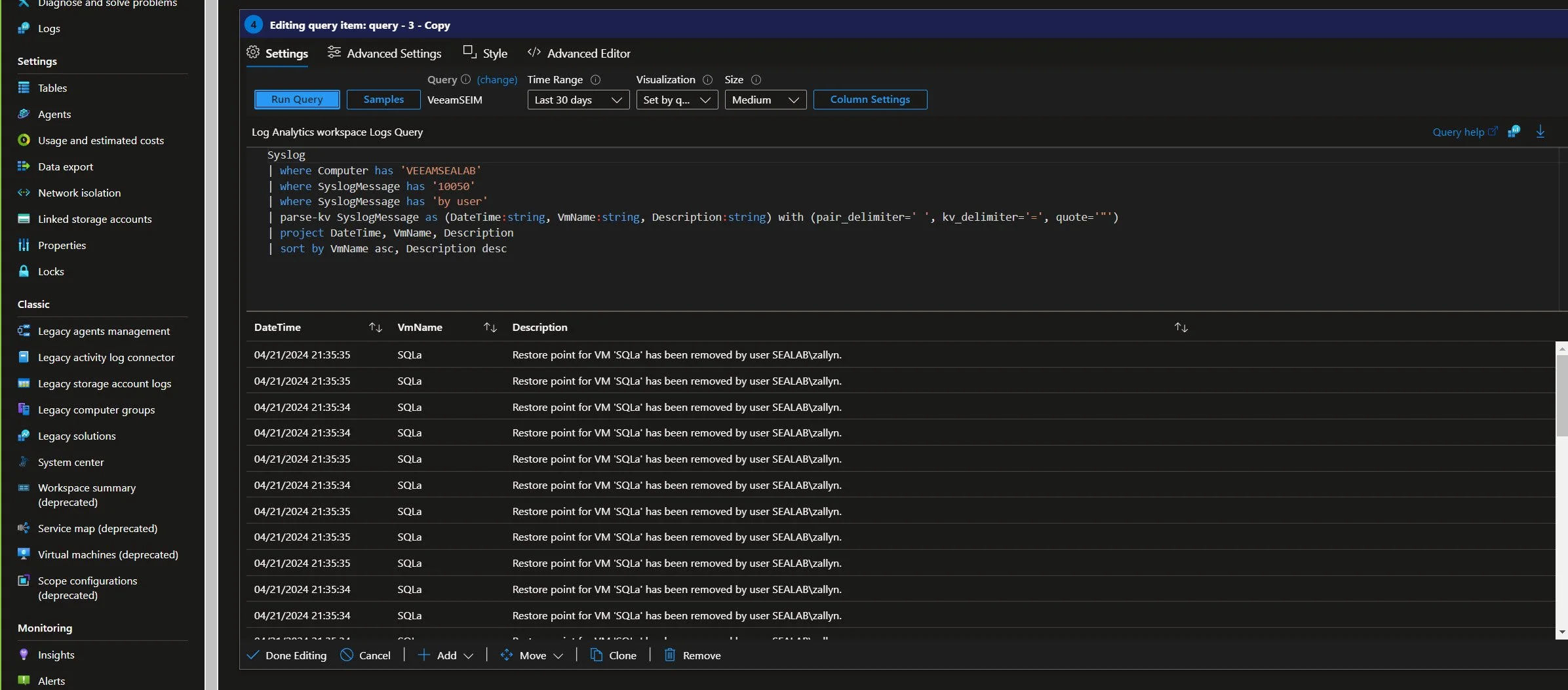This screenshot has height=690, width=1568.
Task: Open the Time Range dropdown
Action: point(578,100)
